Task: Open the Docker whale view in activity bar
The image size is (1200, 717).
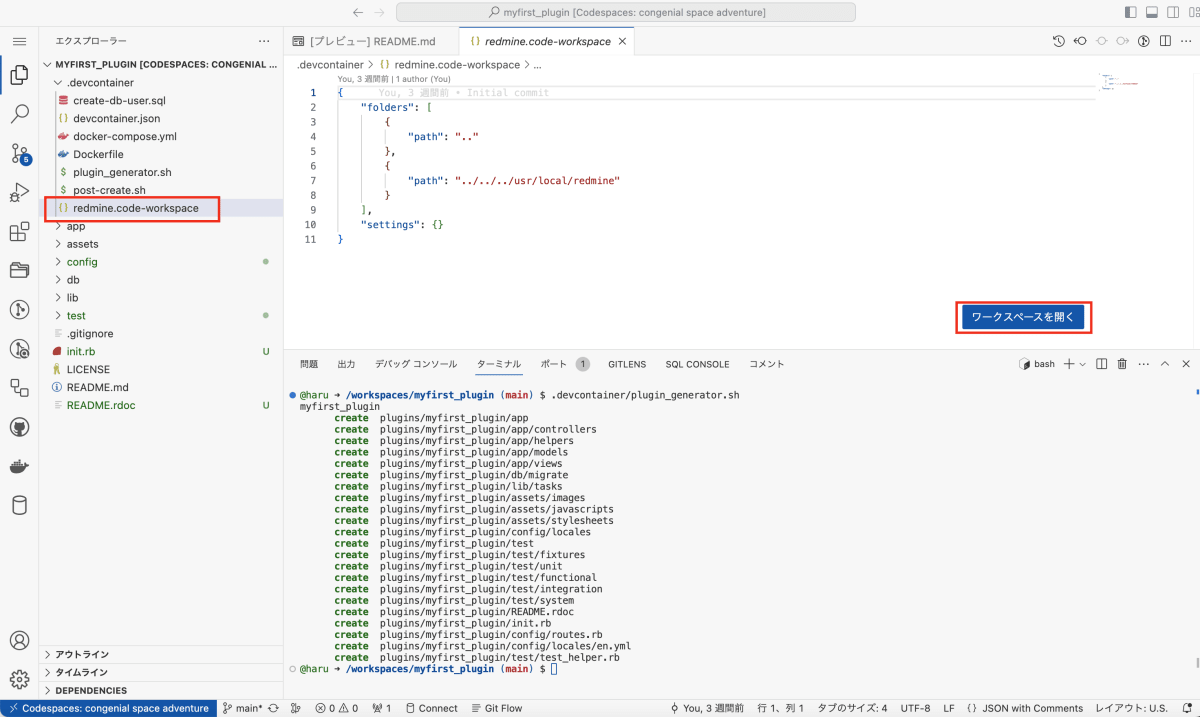Action: pyautogui.click(x=19, y=466)
